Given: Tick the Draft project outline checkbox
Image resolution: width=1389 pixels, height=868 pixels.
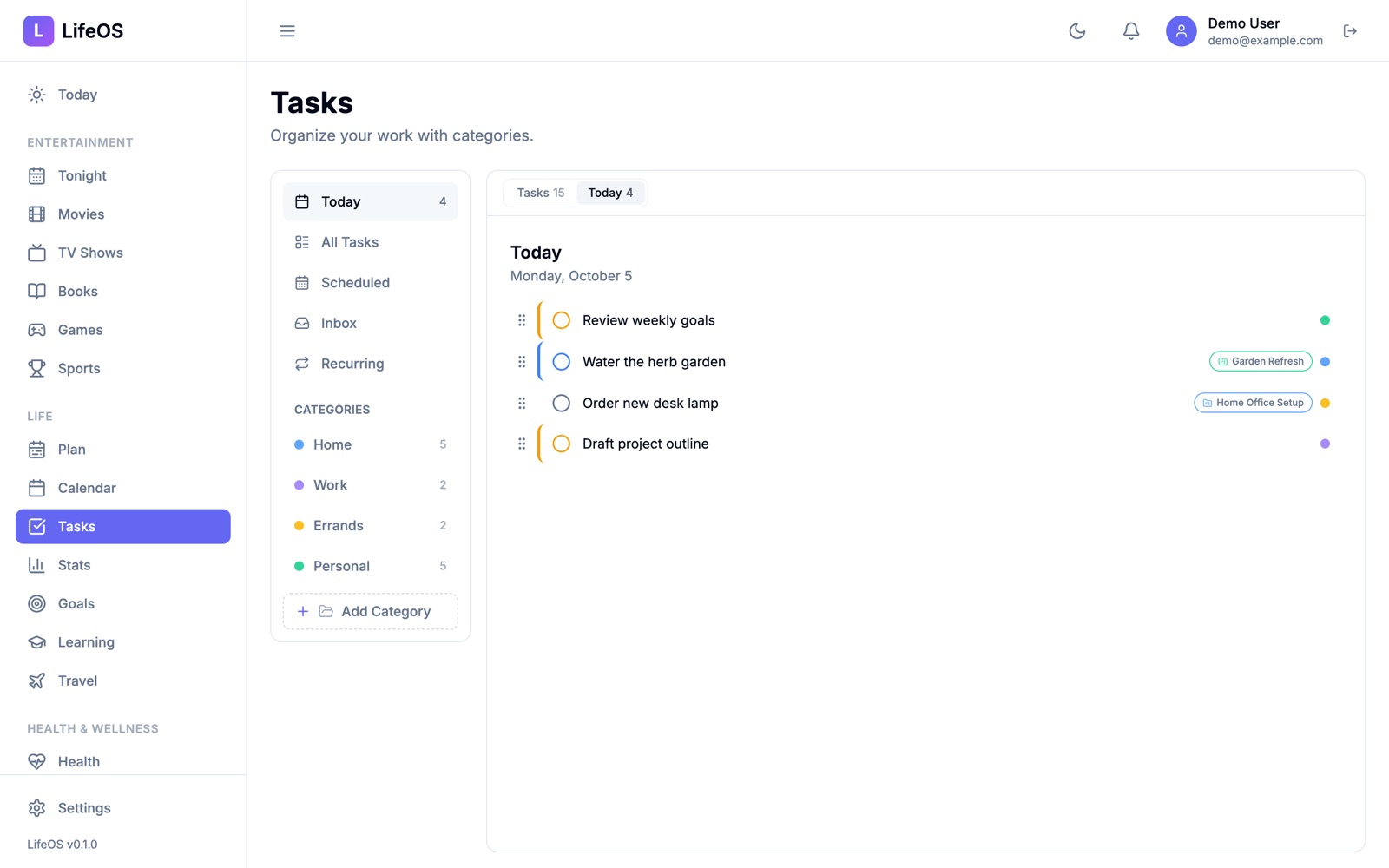Looking at the screenshot, I should tap(562, 444).
